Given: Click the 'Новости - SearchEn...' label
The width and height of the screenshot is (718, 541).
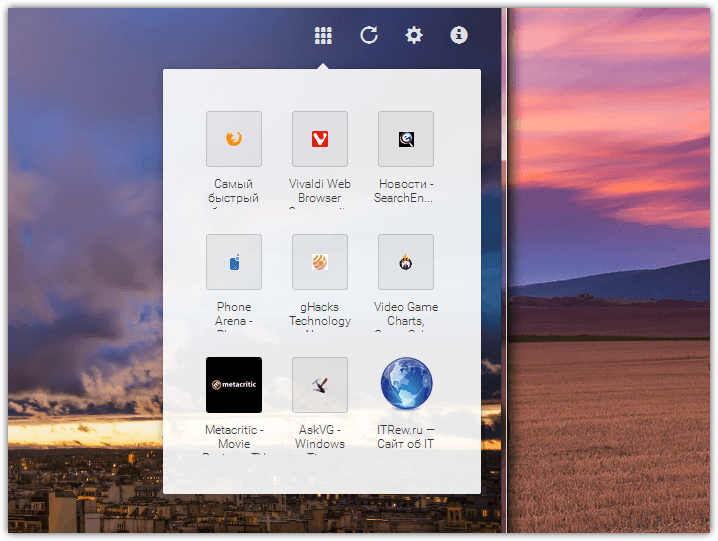Looking at the screenshot, I should pyautogui.click(x=404, y=191).
